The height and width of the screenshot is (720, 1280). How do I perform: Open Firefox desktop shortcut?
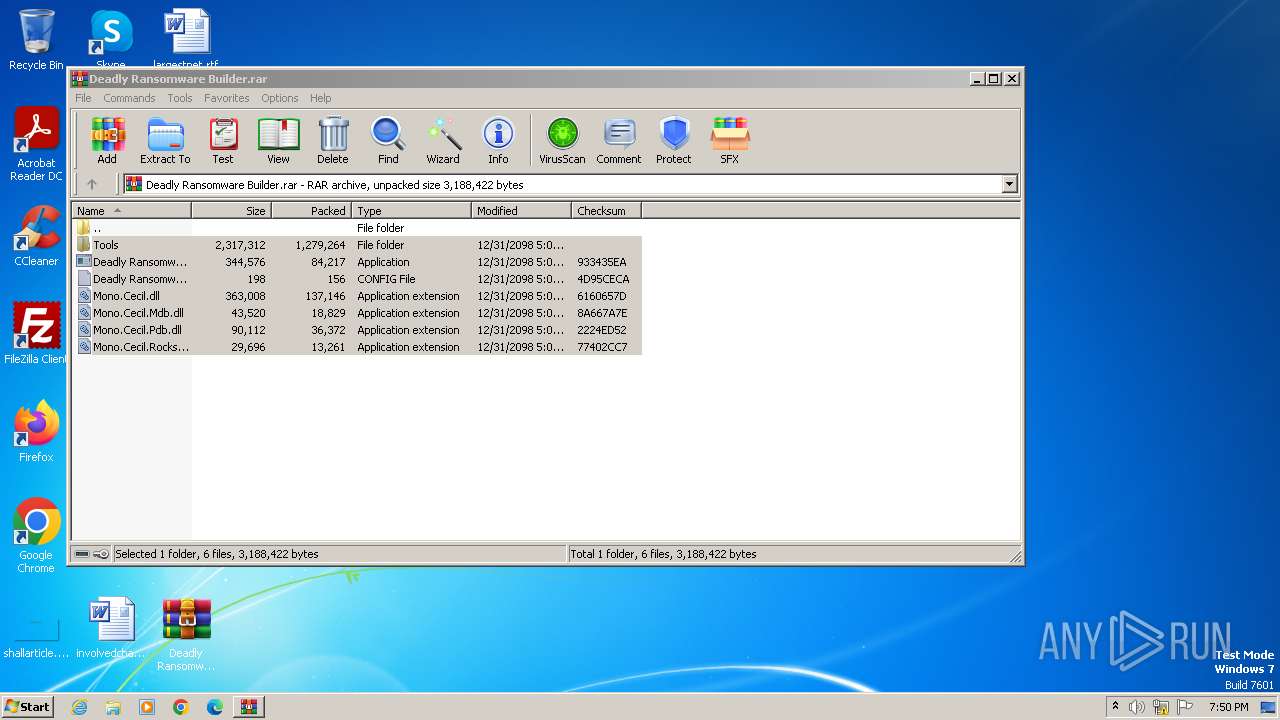[36, 432]
